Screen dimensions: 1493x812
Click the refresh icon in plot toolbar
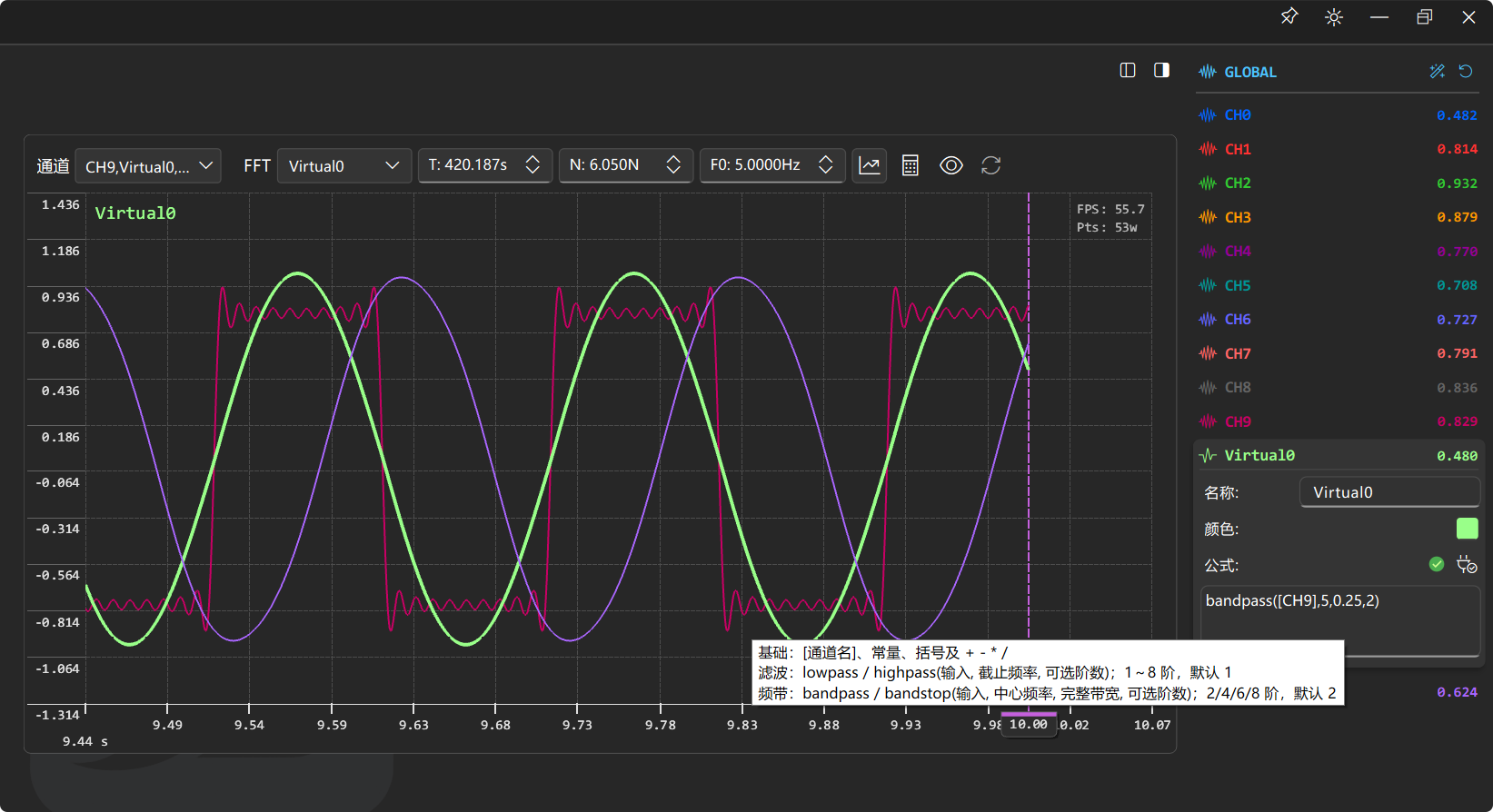[x=991, y=165]
